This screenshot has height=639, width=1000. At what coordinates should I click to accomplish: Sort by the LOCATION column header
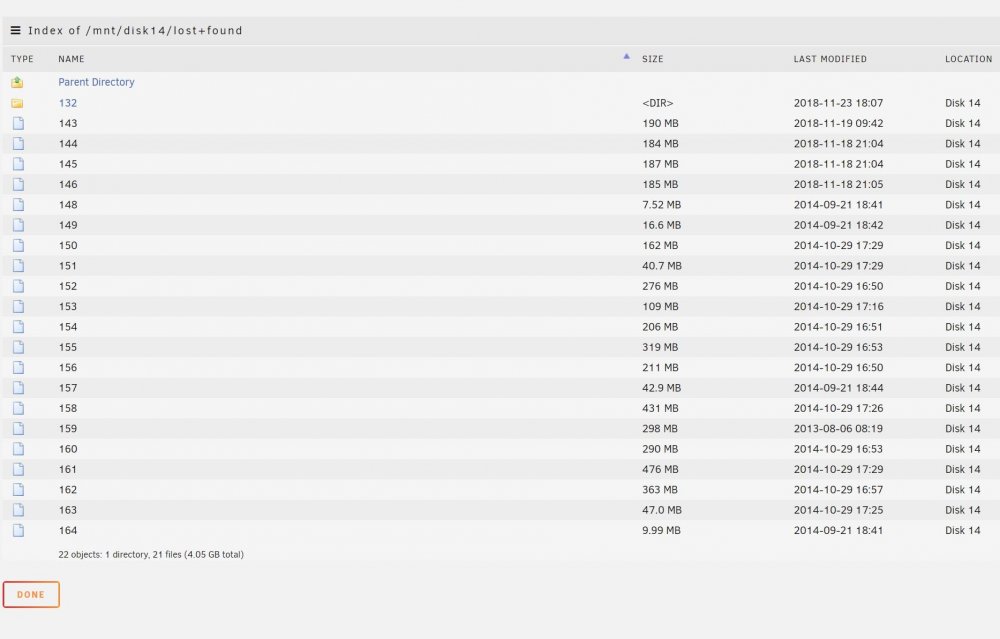pyautogui.click(x=968, y=59)
